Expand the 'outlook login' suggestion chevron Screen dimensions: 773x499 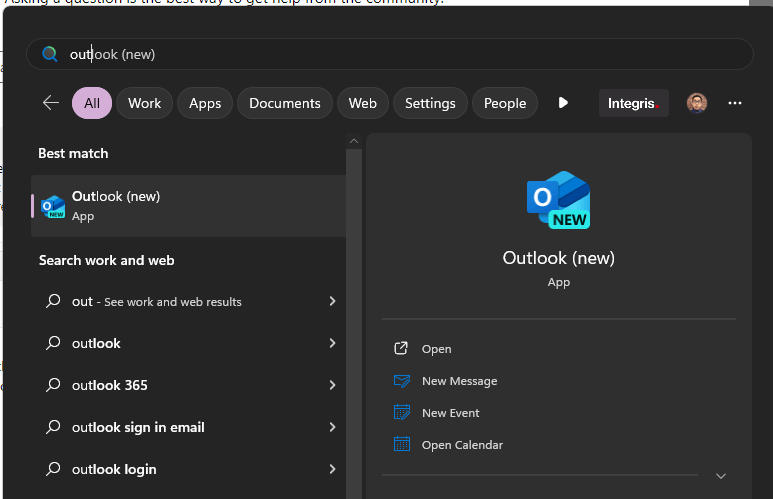pyautogui.click(x=332, y=469)
